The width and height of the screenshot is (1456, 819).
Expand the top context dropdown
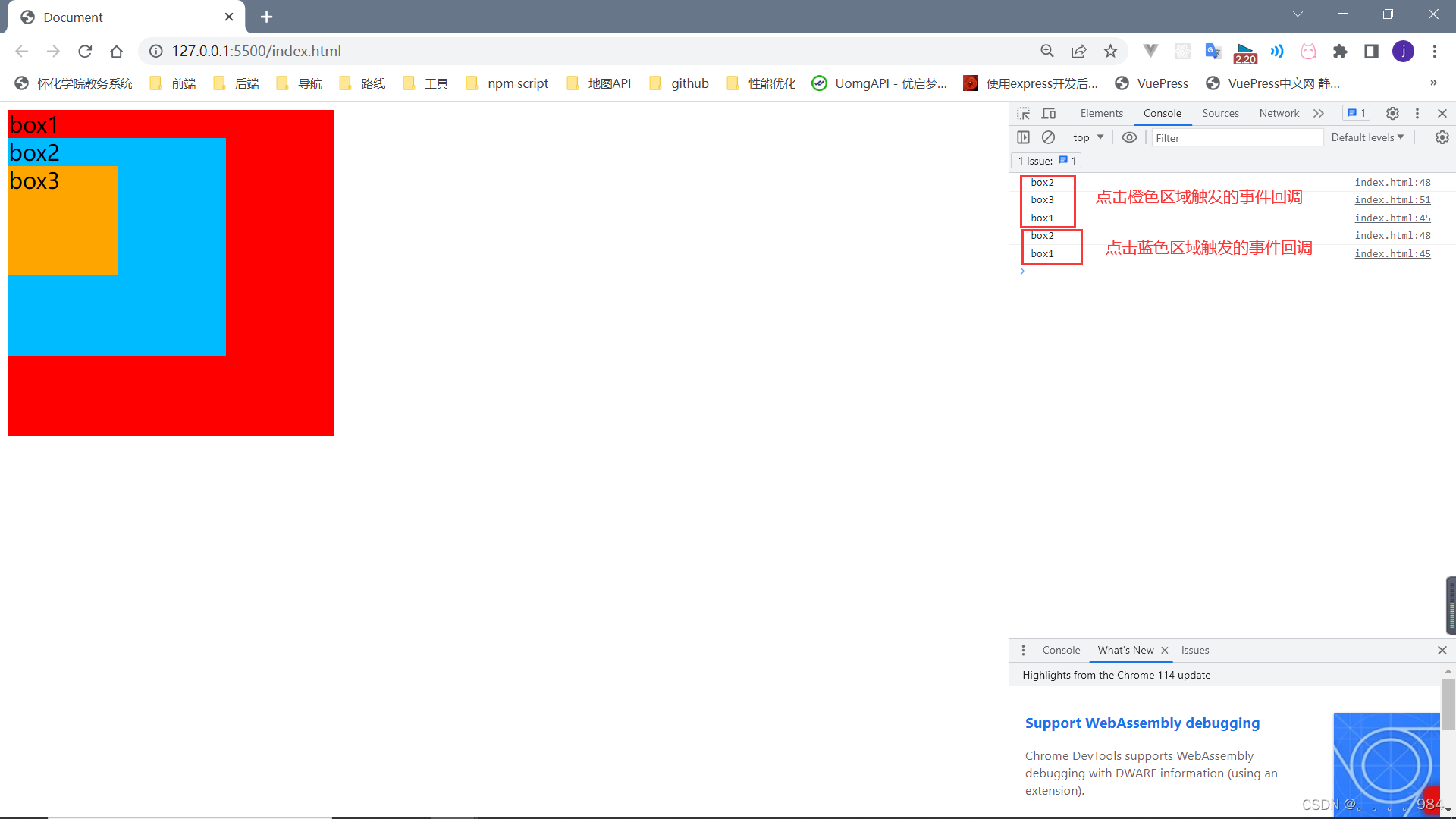[1088, 137]
